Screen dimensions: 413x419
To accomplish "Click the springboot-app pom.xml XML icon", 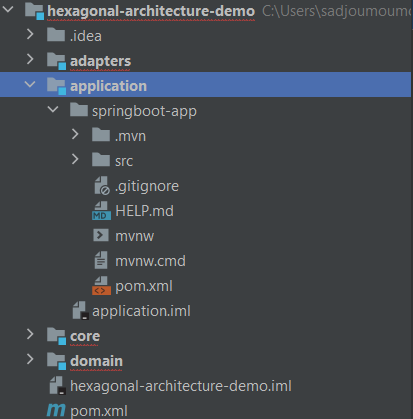I will point(101,286).
